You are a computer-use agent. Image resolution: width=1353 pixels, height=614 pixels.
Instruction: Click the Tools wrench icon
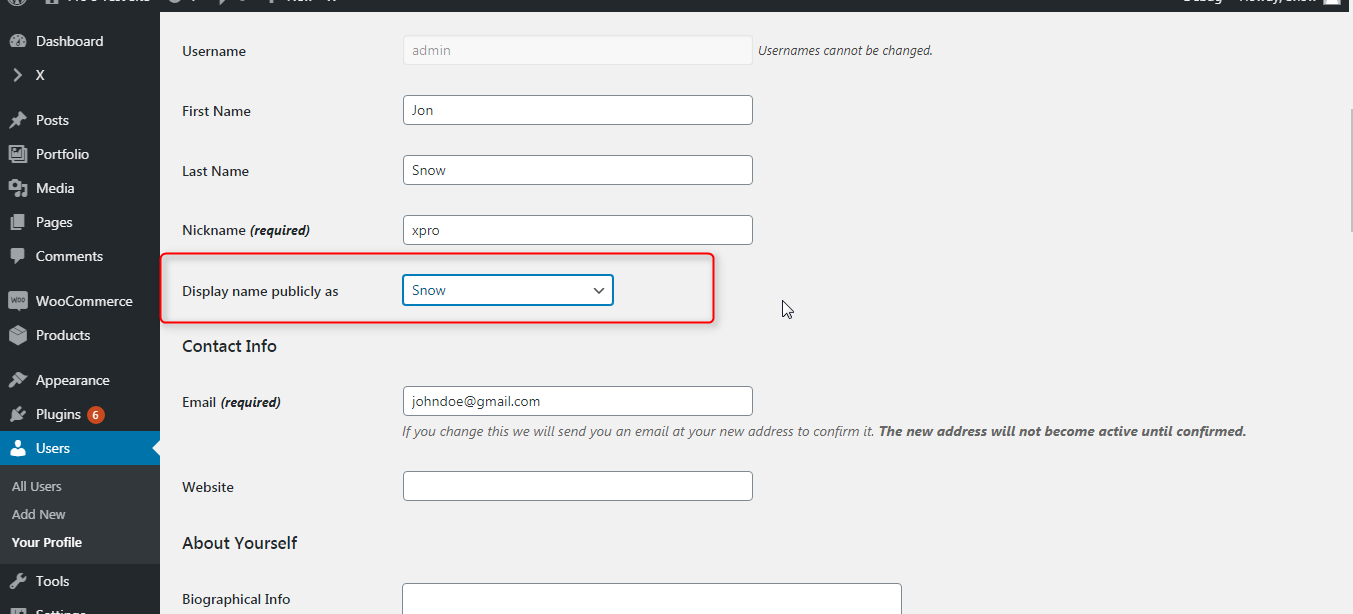17,581
